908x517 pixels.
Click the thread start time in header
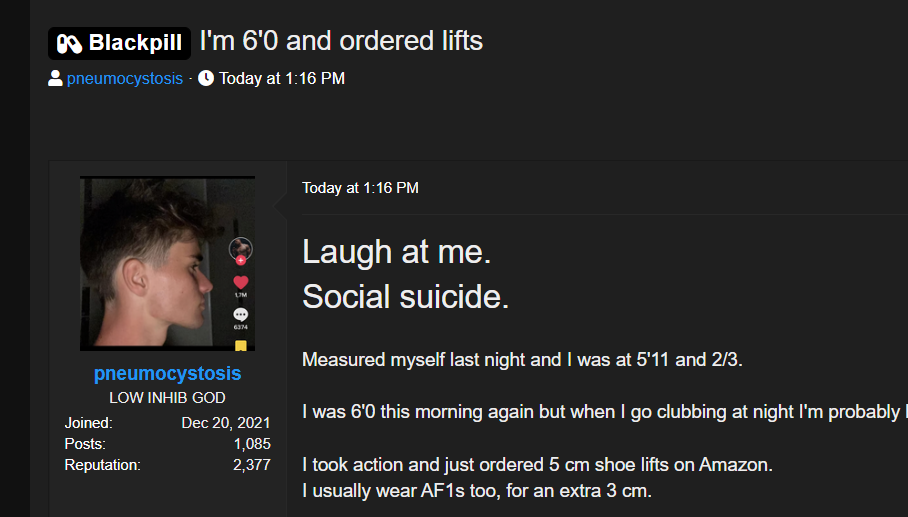coord(282,78)
